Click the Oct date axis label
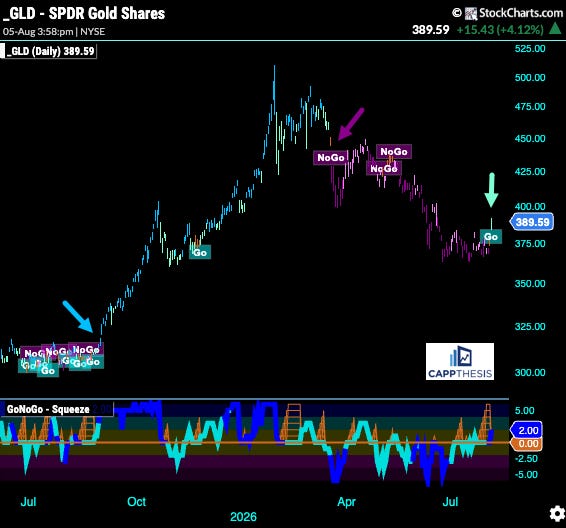Image resolution: width=566 pixels, height=528 pixels. coord(136,502)
